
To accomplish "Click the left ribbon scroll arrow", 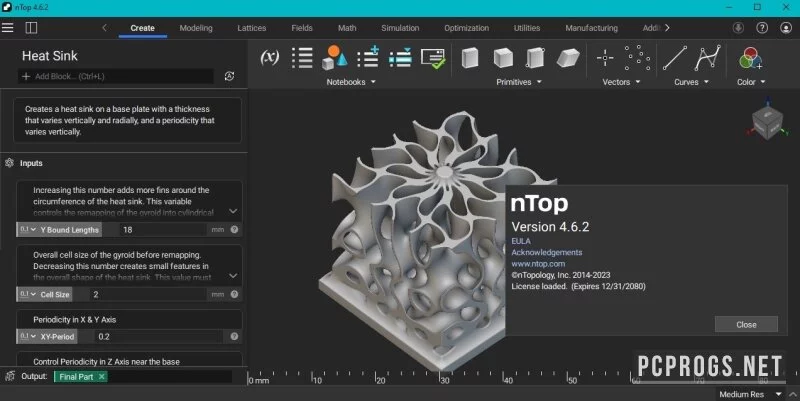I will pyautogui.click(x=105, y=28).
